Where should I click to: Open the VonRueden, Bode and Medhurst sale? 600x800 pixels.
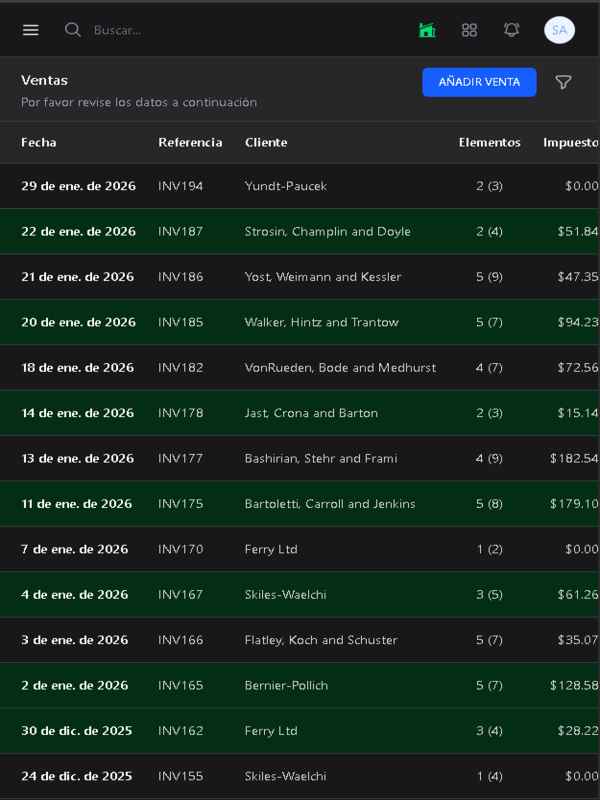(x=340, y=367)
